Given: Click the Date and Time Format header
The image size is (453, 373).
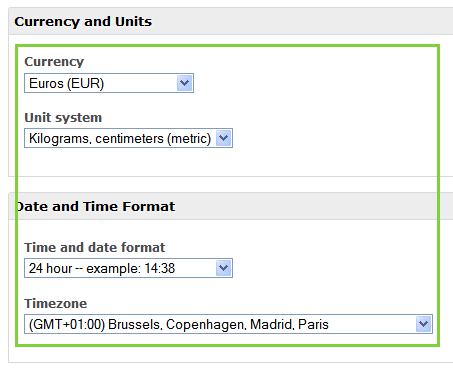Looking at the screenshot, I should coord(96,206).
